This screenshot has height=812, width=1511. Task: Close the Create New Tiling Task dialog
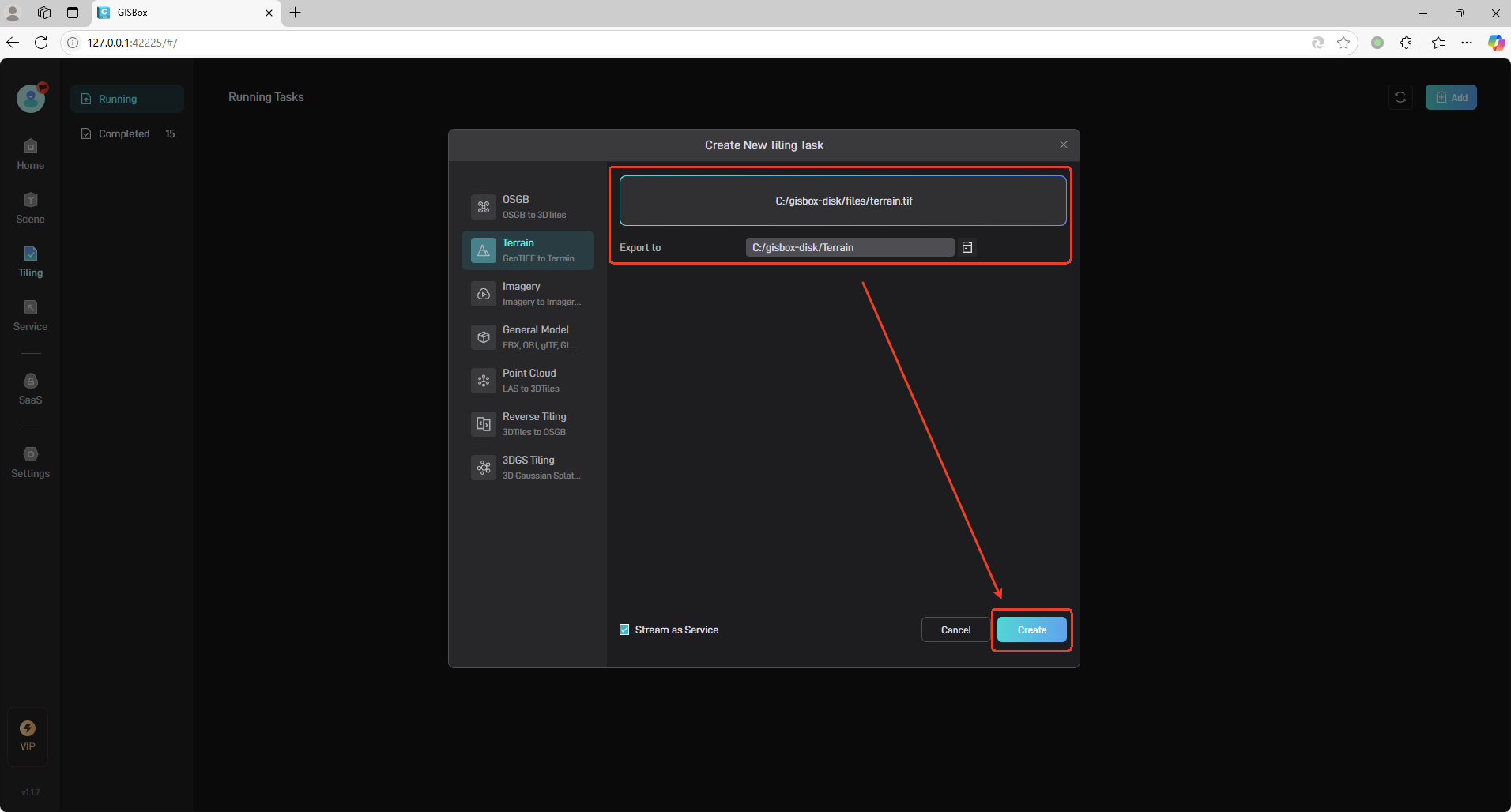click(x=1063, y=145)
